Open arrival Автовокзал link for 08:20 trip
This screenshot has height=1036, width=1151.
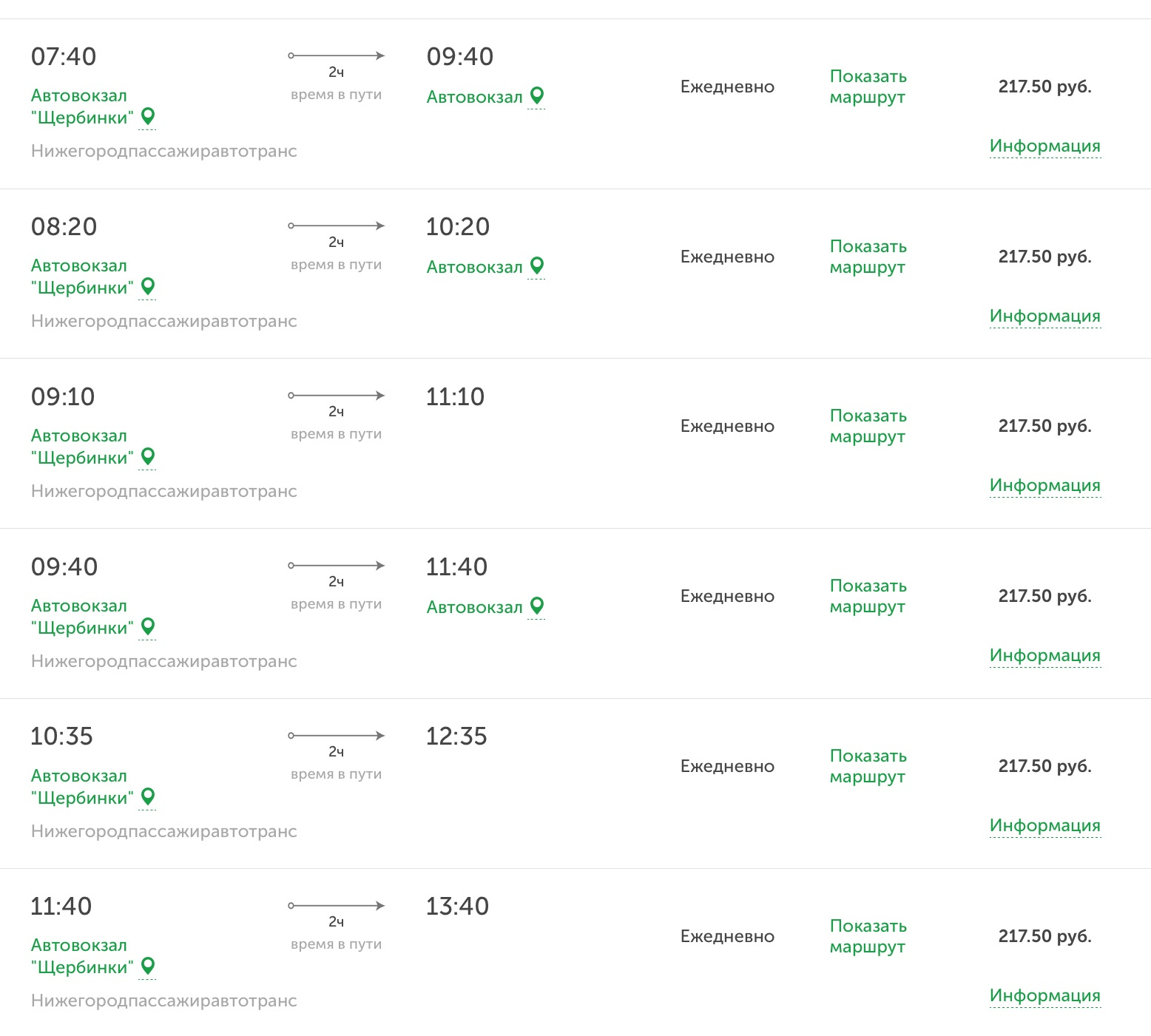click(474, 267)
